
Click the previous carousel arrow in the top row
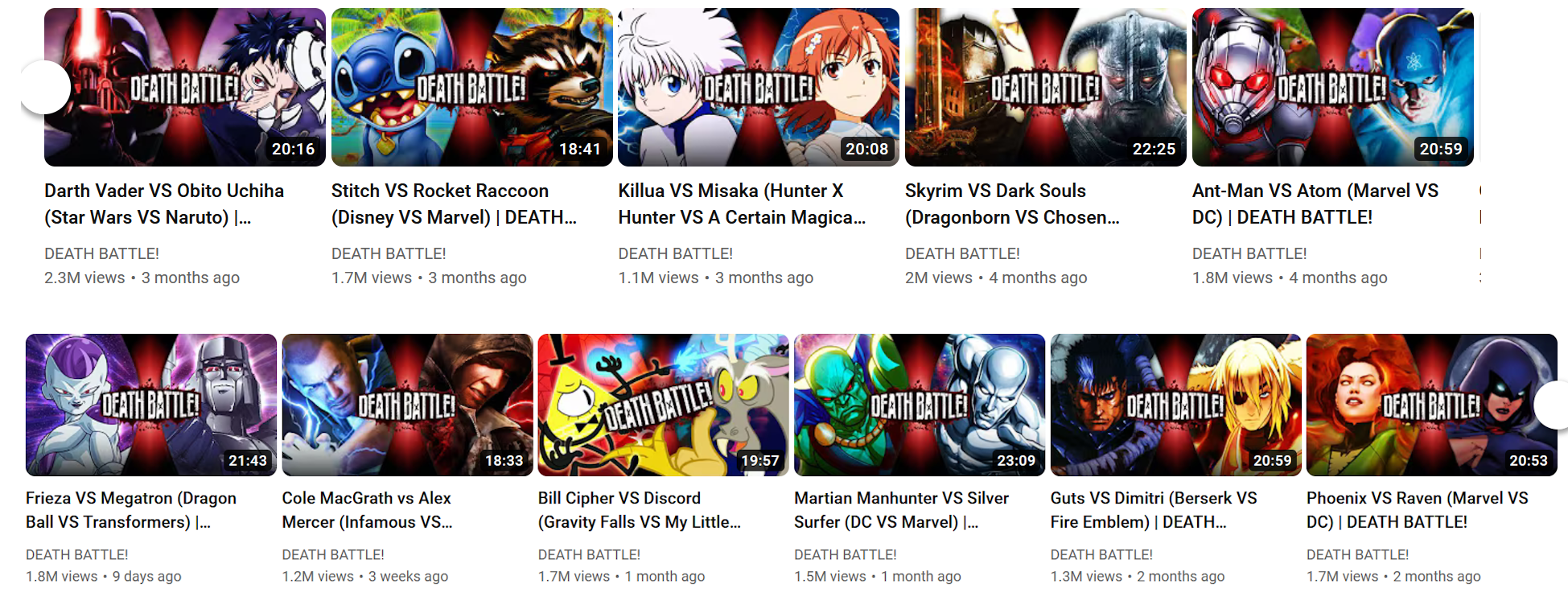point(44,87)
